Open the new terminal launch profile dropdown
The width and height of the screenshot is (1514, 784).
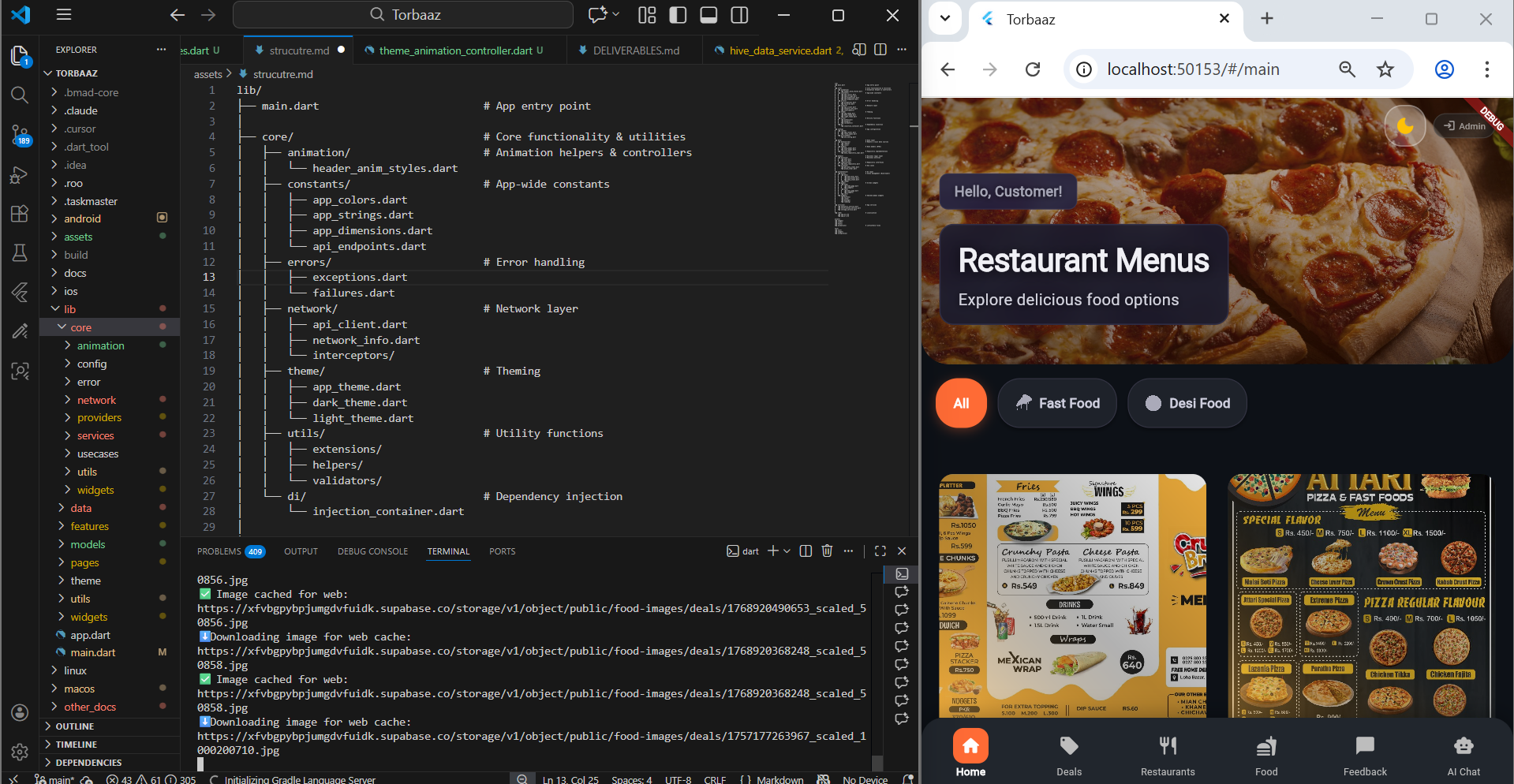(787, 551)
